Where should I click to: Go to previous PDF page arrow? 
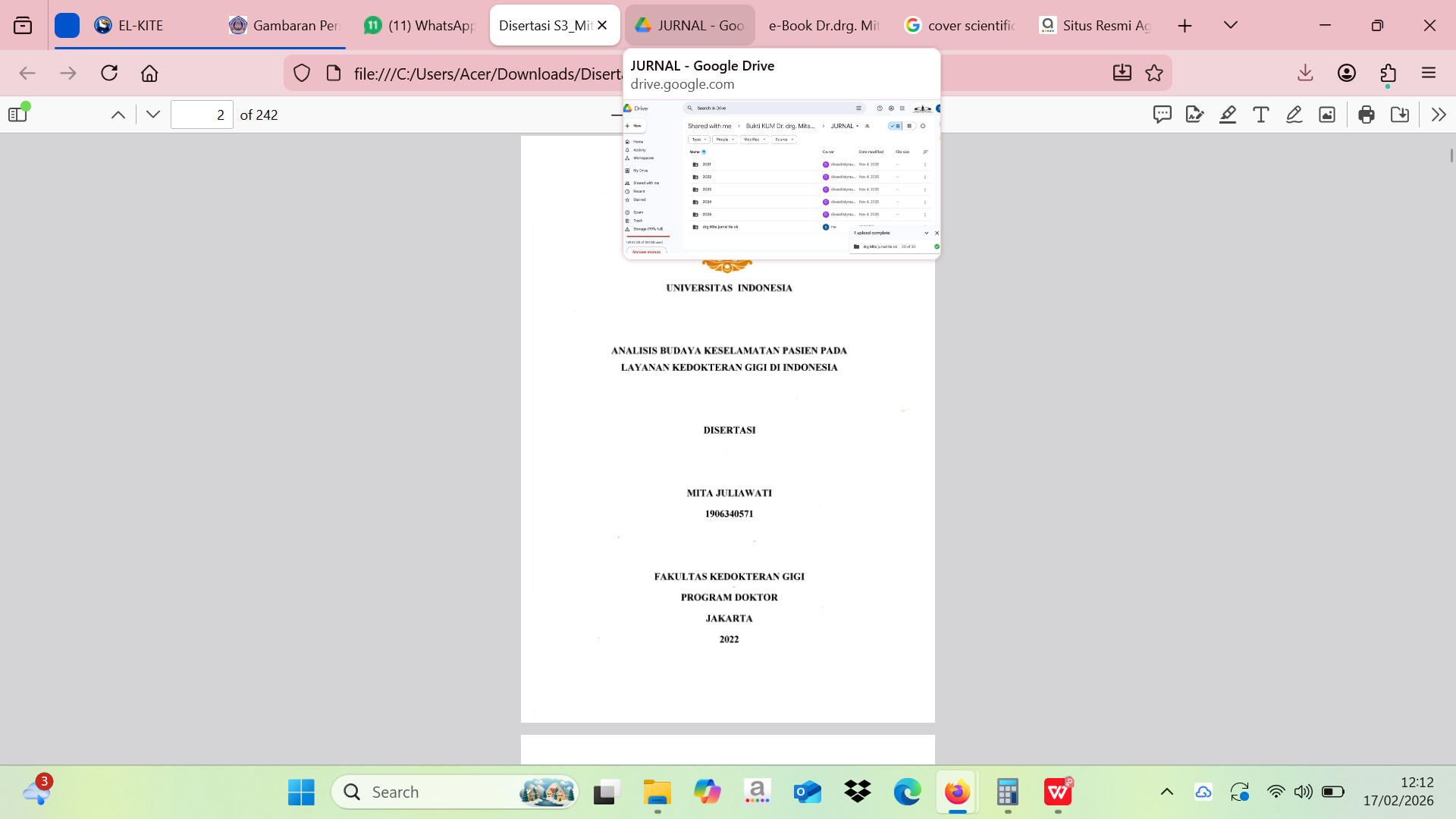pos(118,115)
